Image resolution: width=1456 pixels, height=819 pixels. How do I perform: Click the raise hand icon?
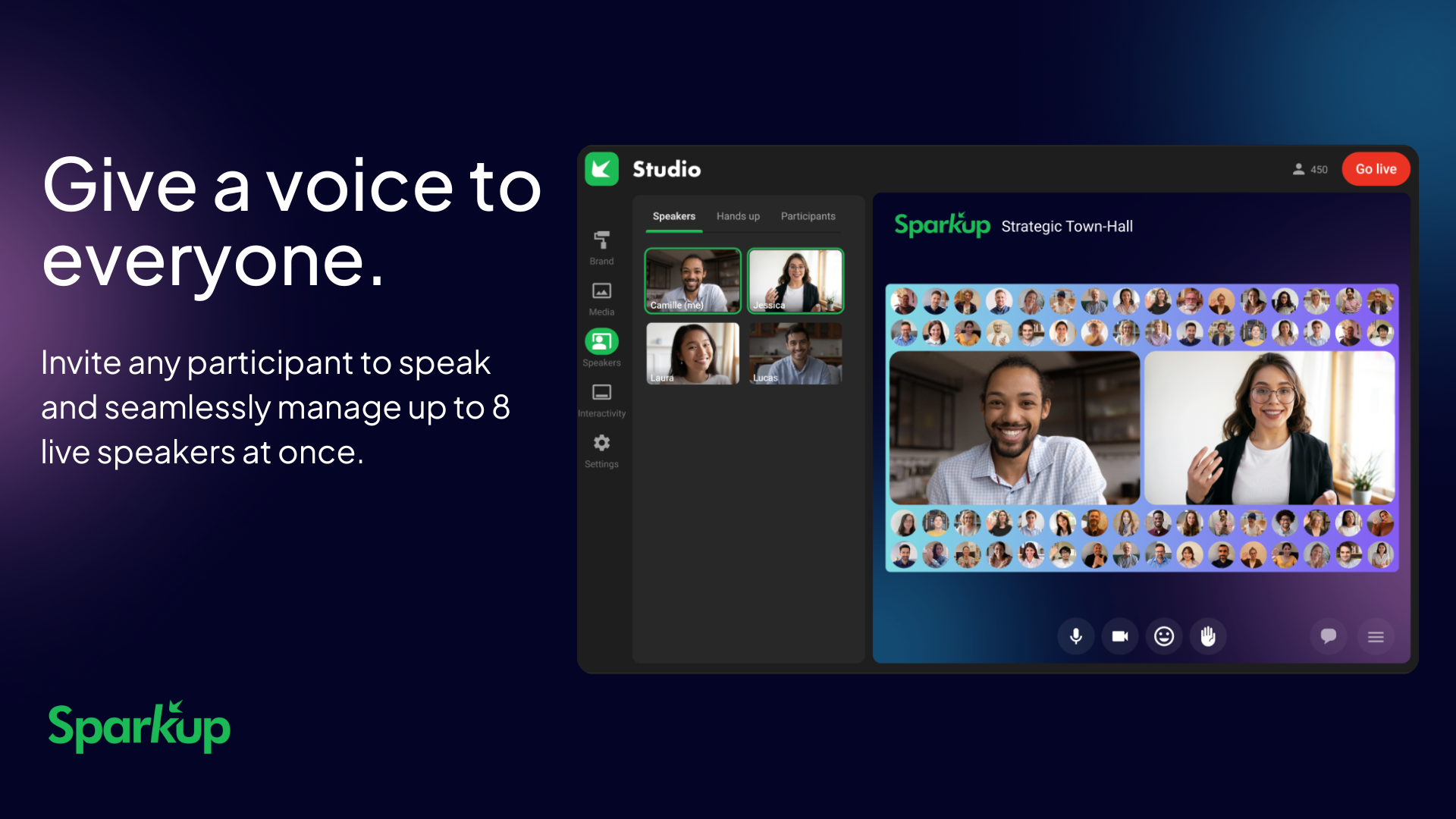pyautogui.click(x=1208, y=636)
